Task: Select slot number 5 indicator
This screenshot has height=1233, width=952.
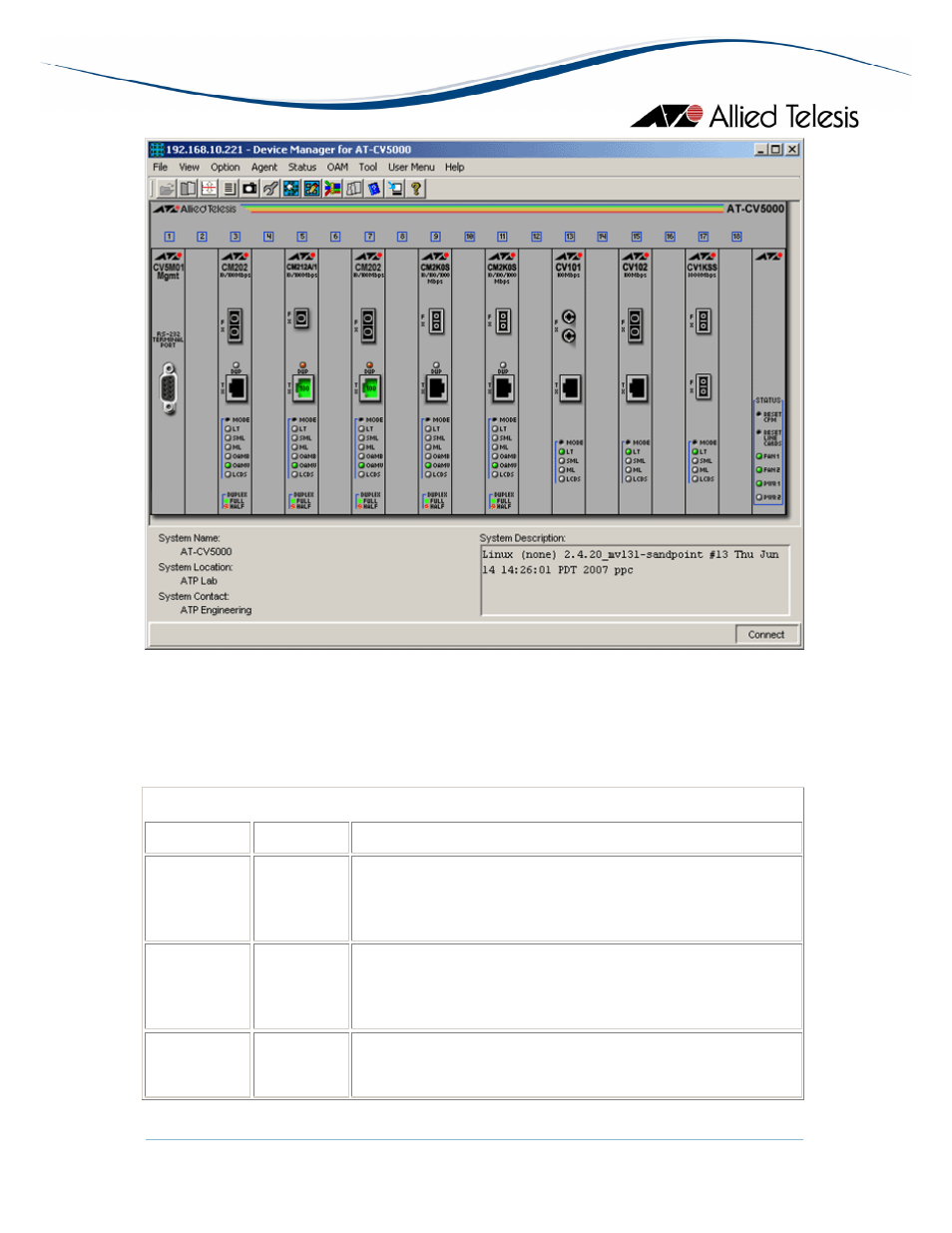Action: [x=302, y=237]
